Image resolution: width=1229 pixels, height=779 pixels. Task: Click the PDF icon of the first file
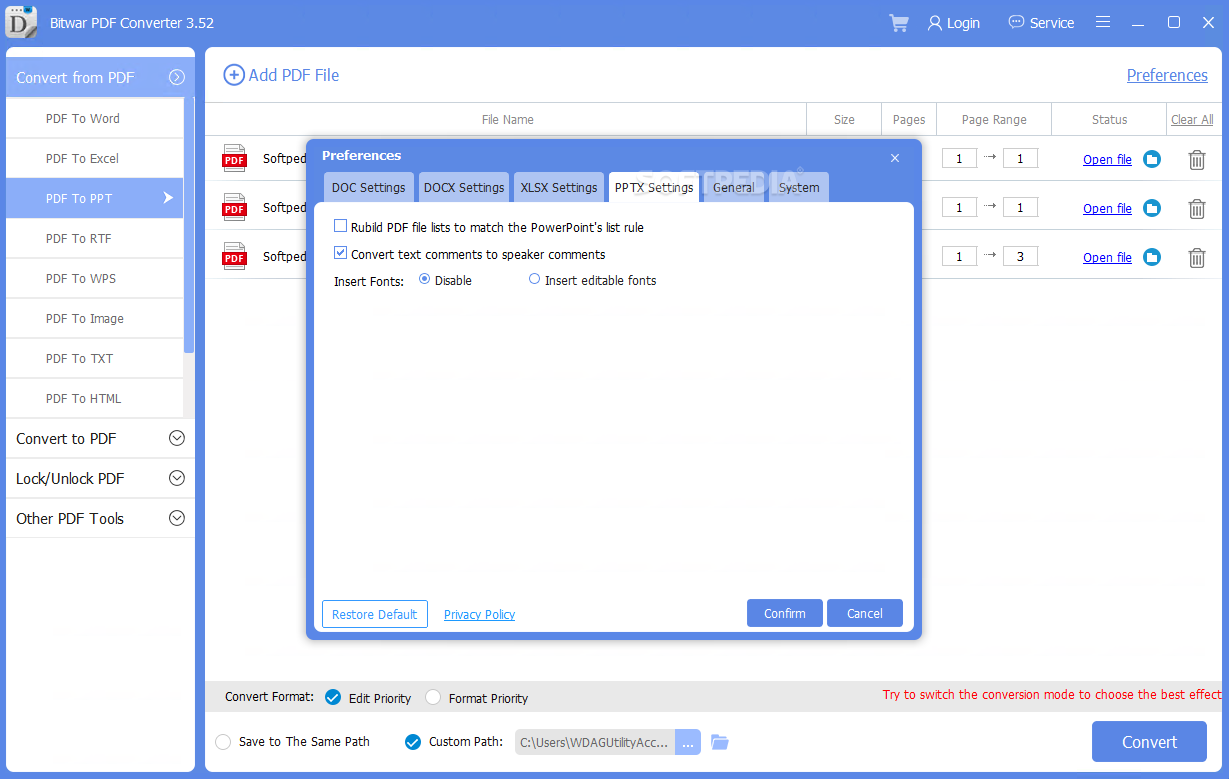pos(234,158)
